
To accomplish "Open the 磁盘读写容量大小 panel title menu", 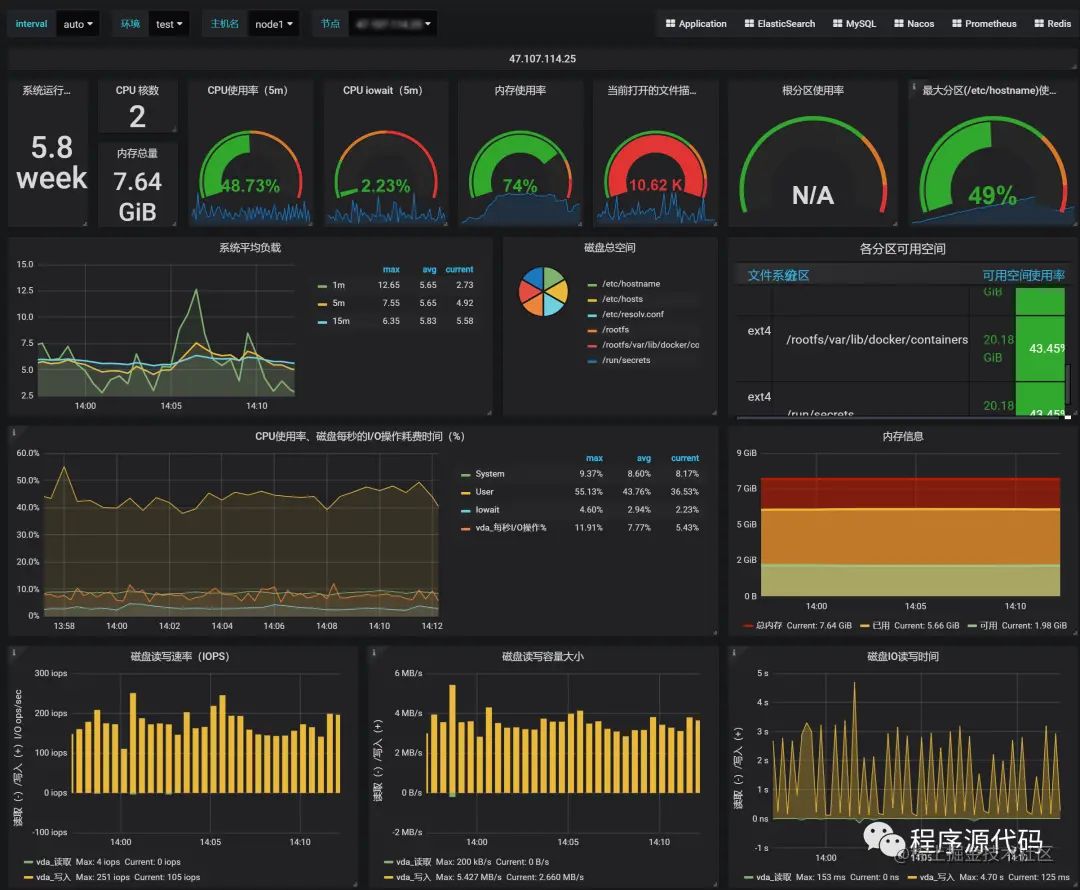I will click(x=543, y=656).
